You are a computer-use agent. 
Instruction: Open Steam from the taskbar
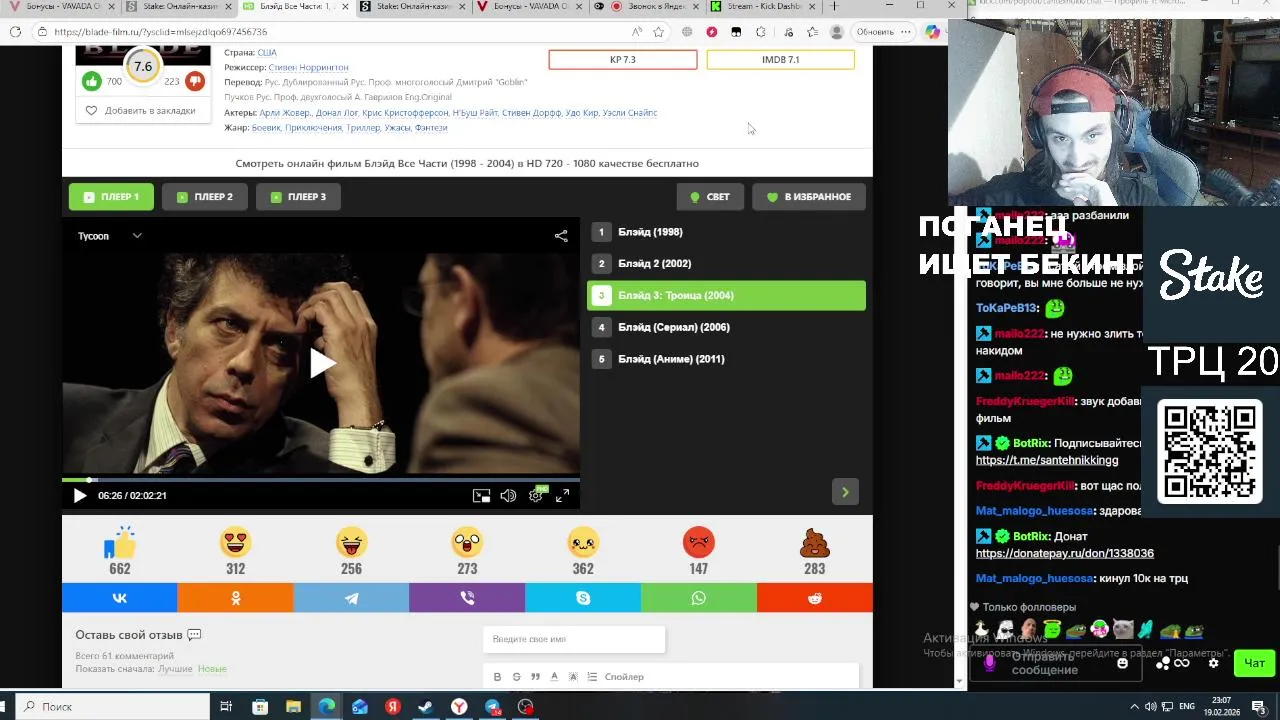425,707
